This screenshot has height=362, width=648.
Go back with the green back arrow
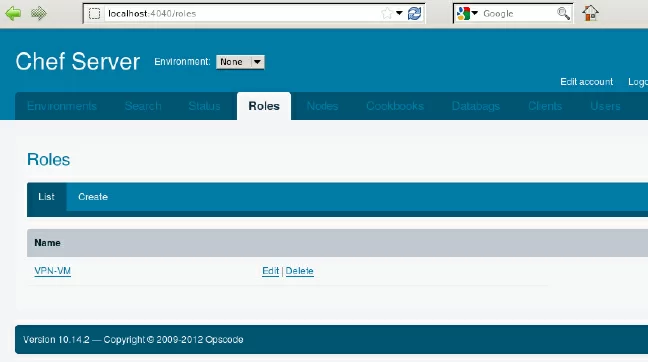point(13,13)
